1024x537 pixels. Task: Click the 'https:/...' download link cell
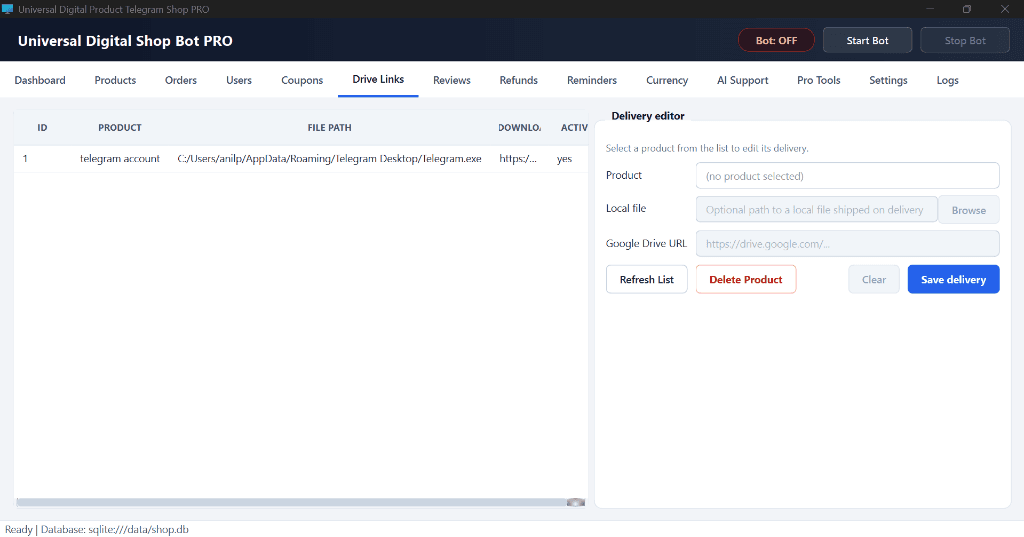(x=518, y=159)
